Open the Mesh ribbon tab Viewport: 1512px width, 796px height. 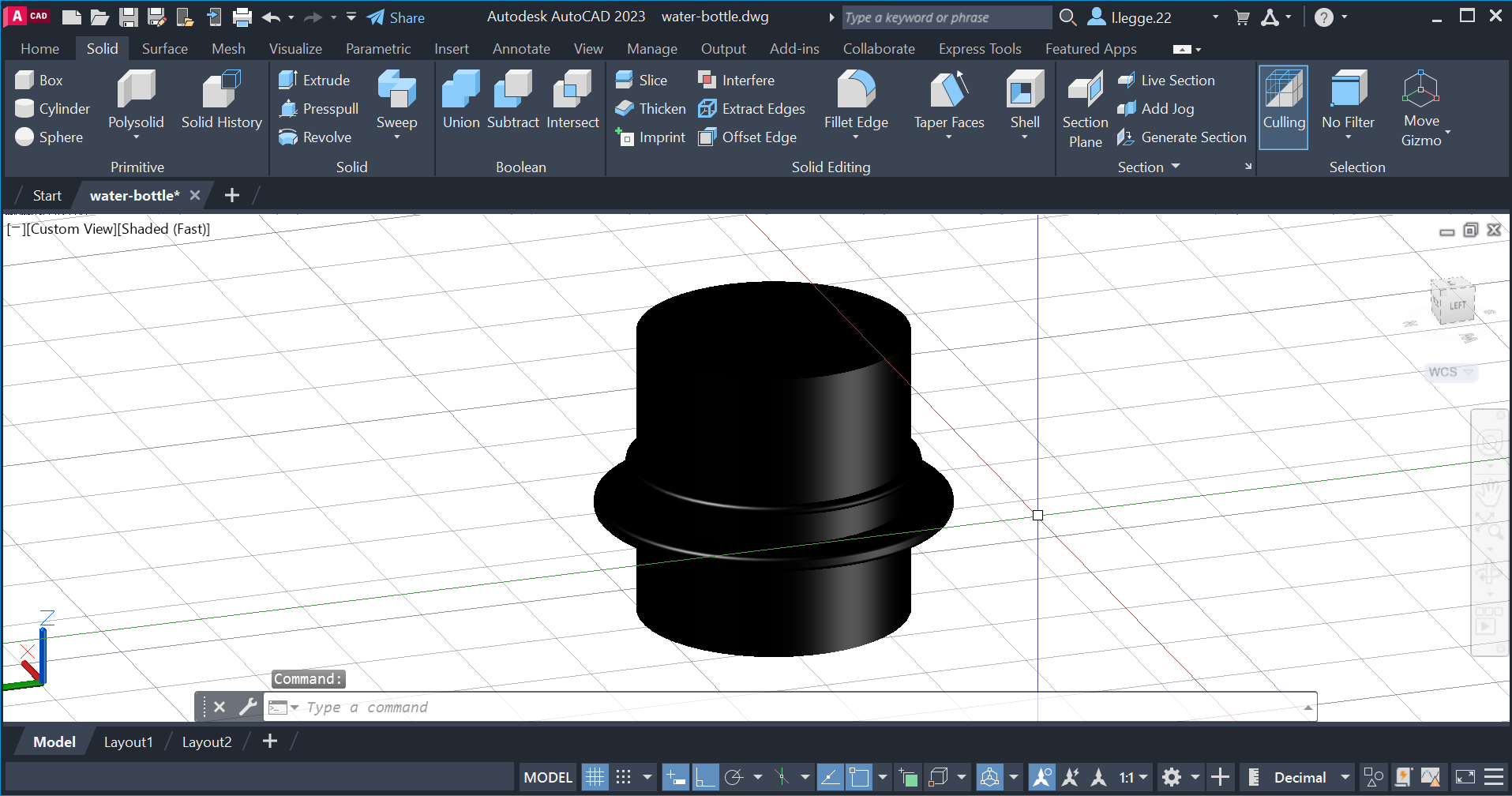228,48
